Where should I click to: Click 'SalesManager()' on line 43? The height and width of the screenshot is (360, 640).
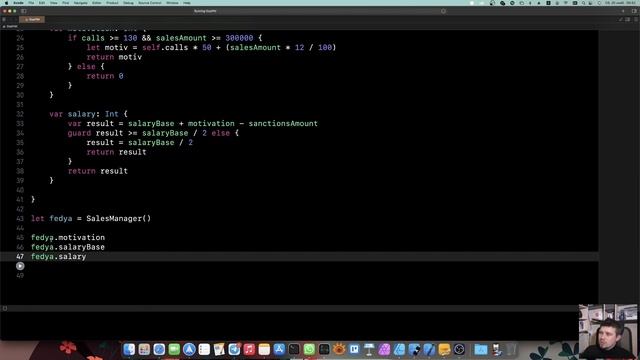pos(118,218)
